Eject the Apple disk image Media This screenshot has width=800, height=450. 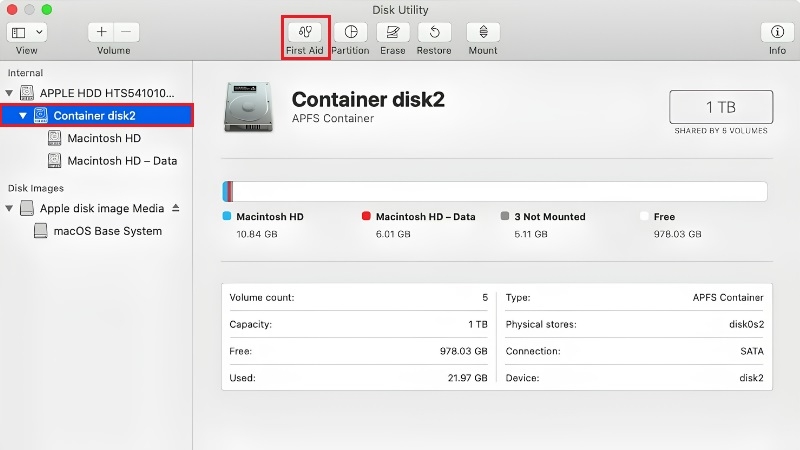pos(176,208)
